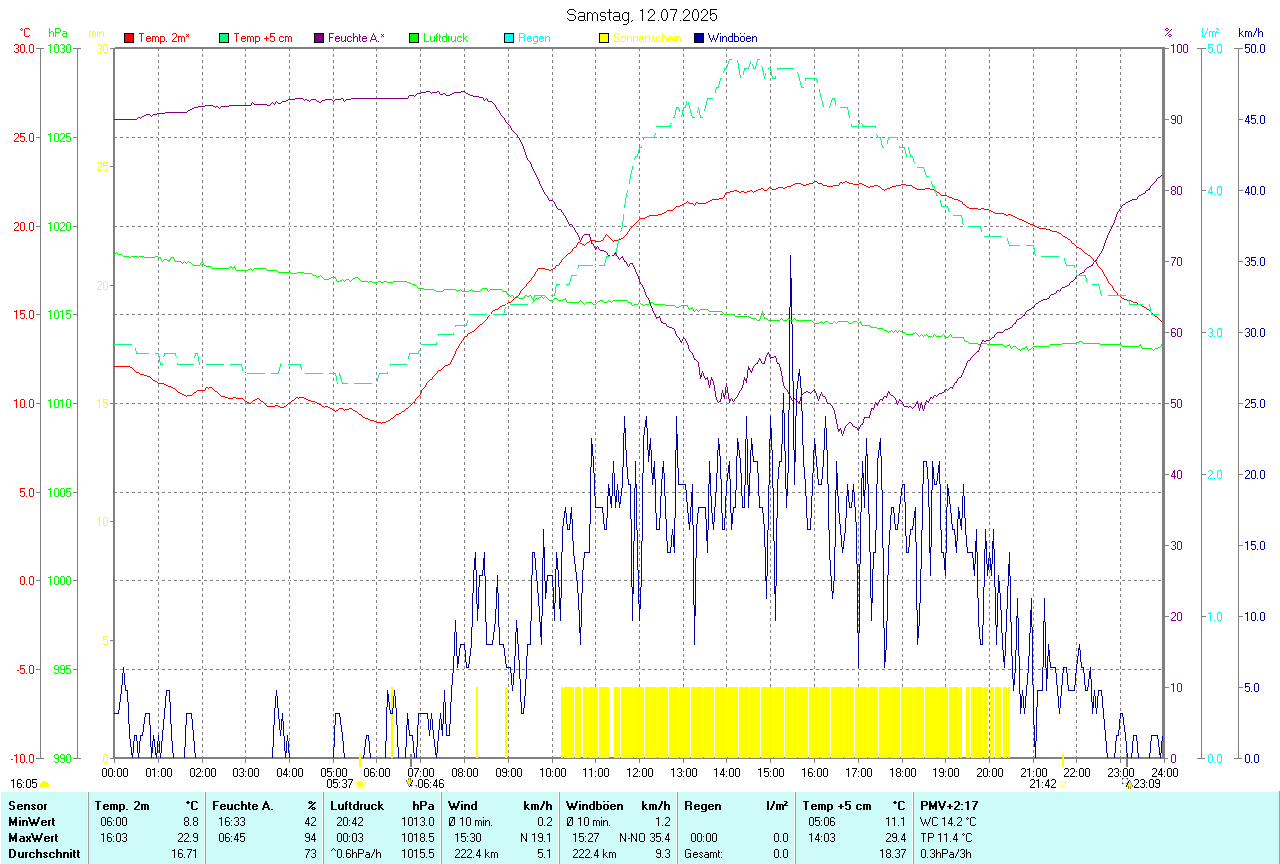The width and height of the screenshot is (1280, 864).
Task: Click the hPa axis unit label
Action: click(x=58, y=33)
